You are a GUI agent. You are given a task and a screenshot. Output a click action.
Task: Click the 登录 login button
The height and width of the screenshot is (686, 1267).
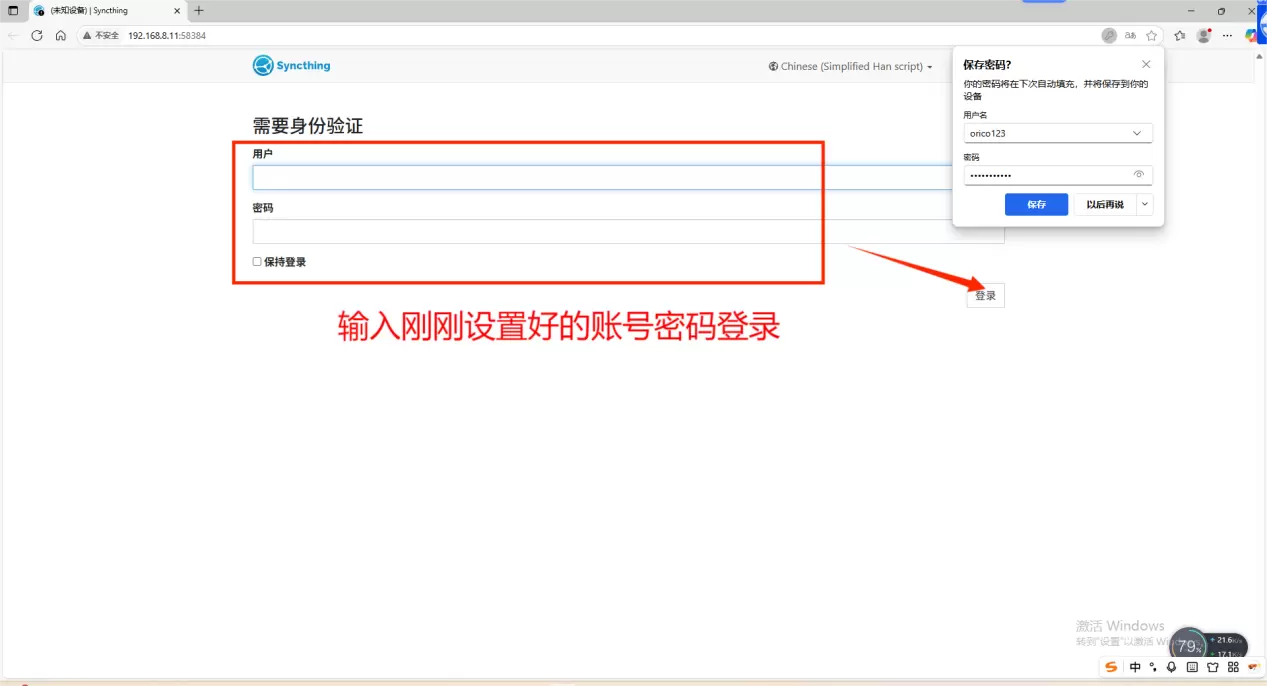tap(985, 295)
